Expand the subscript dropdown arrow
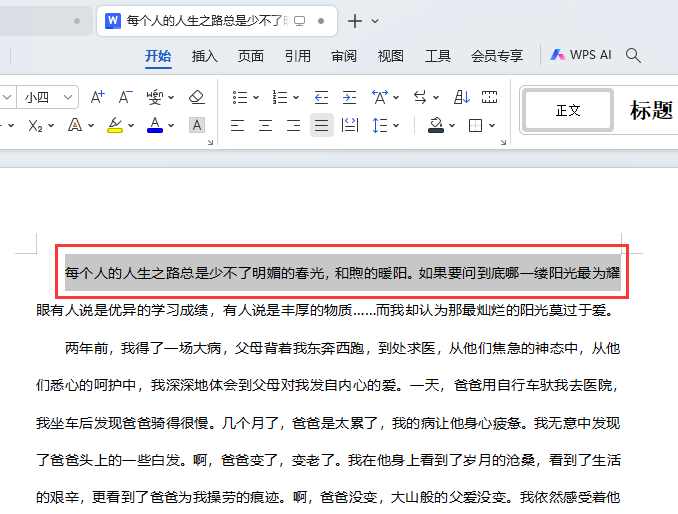This screenshot has height=514, width=678. click(x=51, y=126)
